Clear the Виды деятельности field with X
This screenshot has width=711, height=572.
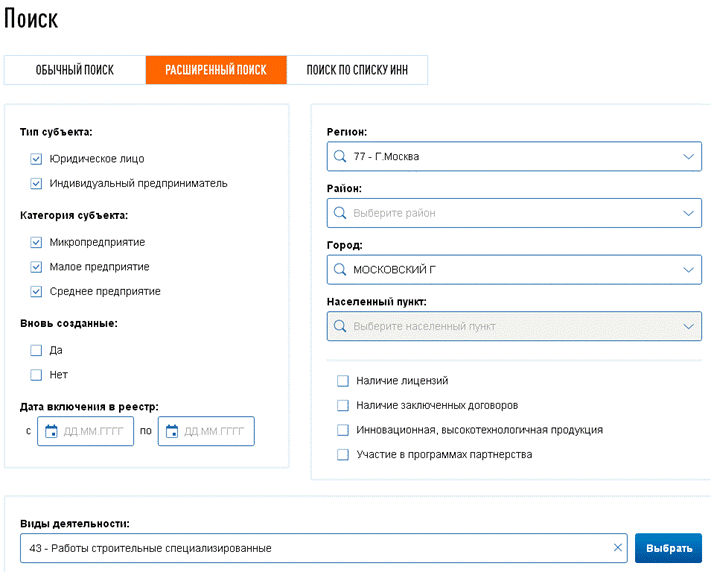click(617, 548)
